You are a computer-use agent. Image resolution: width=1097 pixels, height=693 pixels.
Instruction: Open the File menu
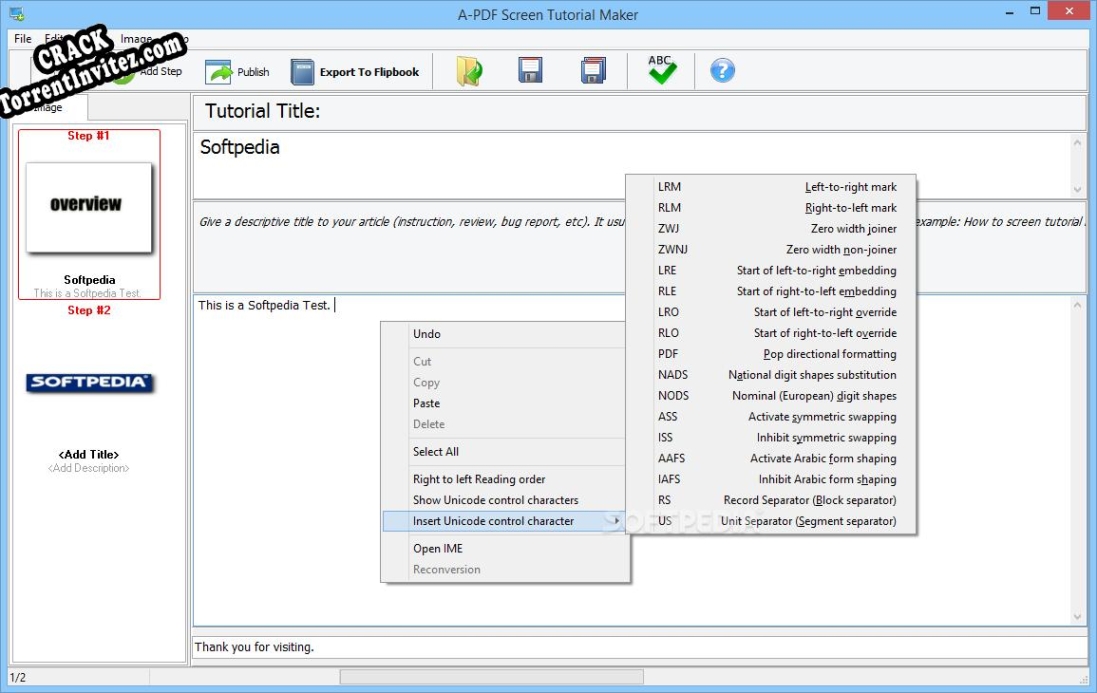[x=21, y=38]
